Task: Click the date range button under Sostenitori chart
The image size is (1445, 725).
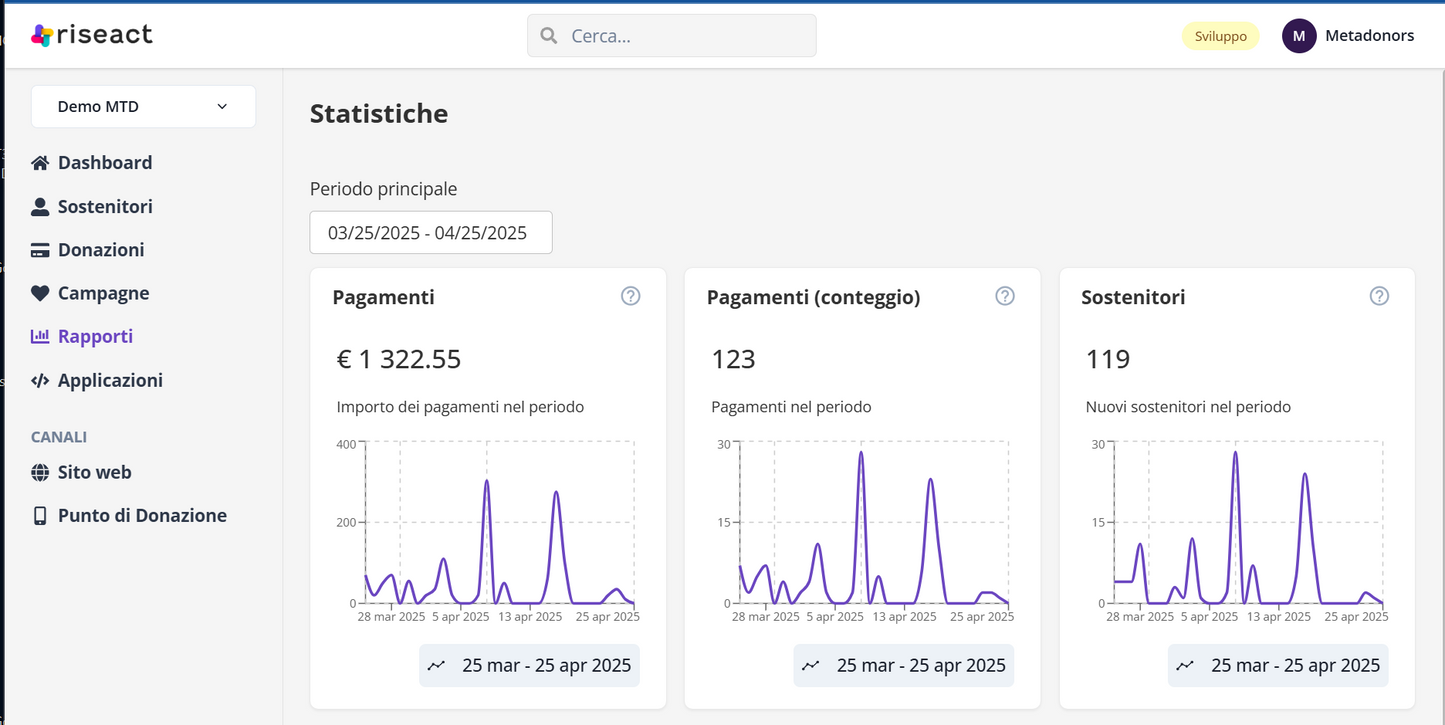Action: [x=1278, y=666]
